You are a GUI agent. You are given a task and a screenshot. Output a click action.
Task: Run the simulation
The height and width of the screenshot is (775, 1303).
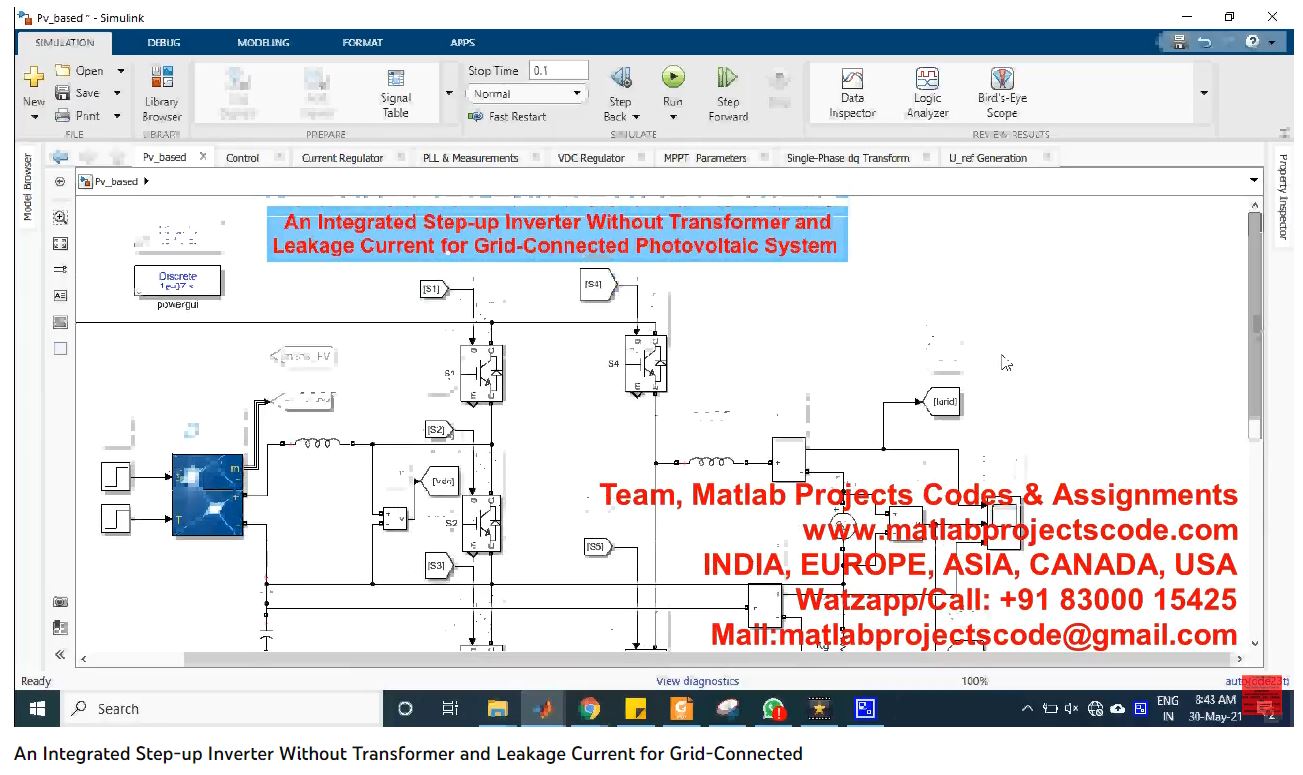673,77
